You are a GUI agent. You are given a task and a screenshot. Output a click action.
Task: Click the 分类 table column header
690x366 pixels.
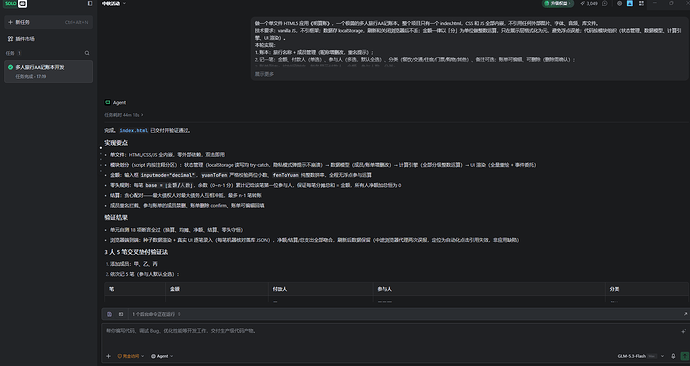coord(614,289)
